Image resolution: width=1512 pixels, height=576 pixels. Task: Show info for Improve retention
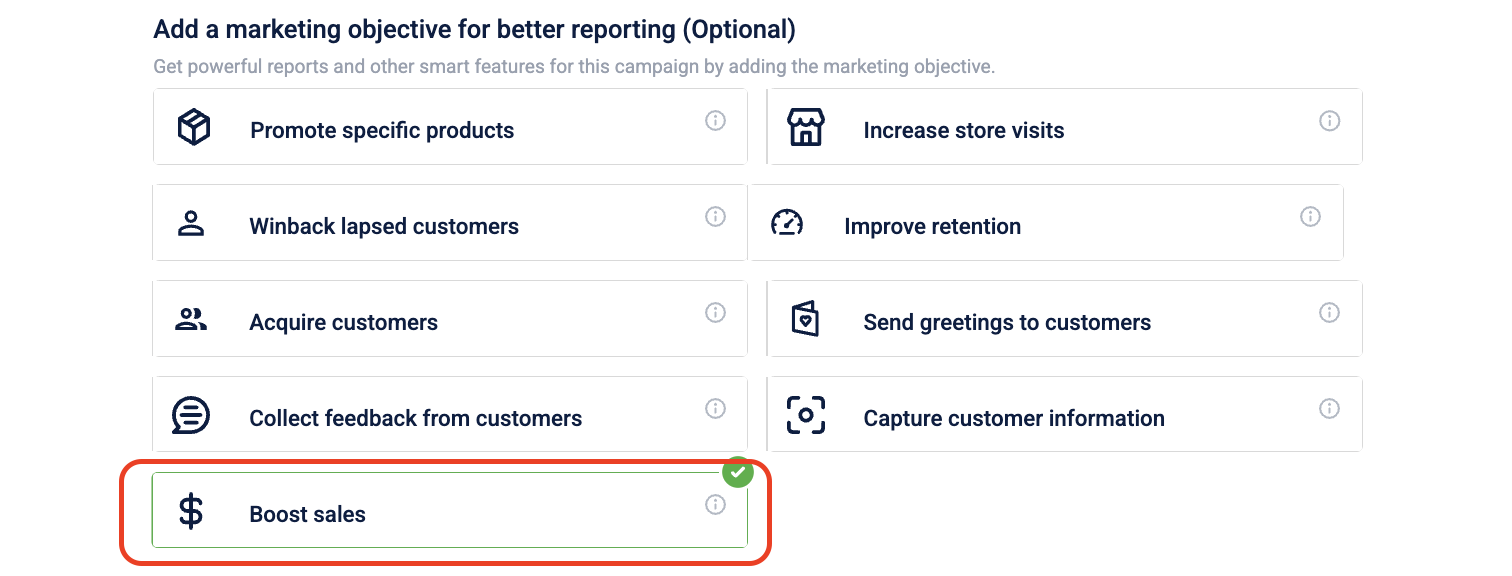1310,217
